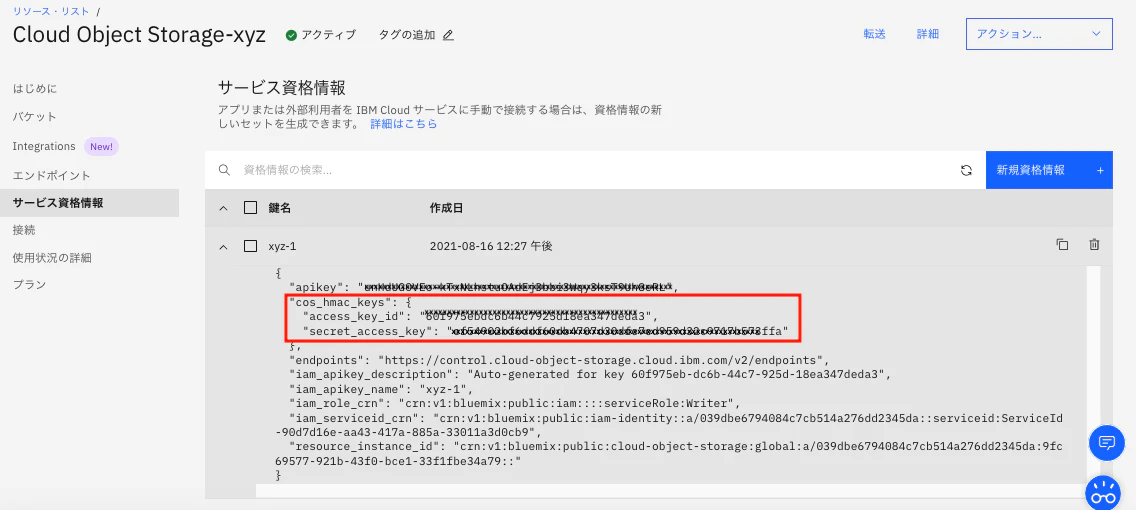Click the apikey line in JSON
This screenshot has height=510, width=1136.
[x=484, y=287]
